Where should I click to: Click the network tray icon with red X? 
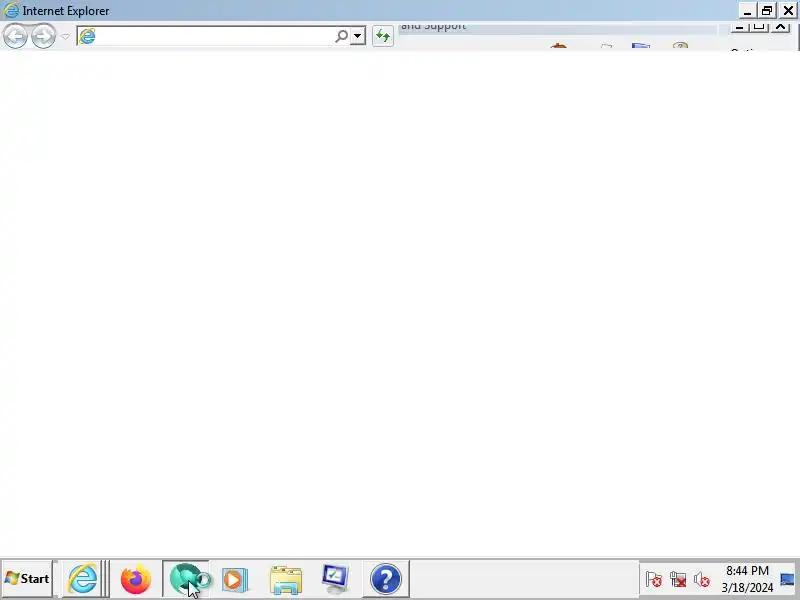tap(678, 580)
